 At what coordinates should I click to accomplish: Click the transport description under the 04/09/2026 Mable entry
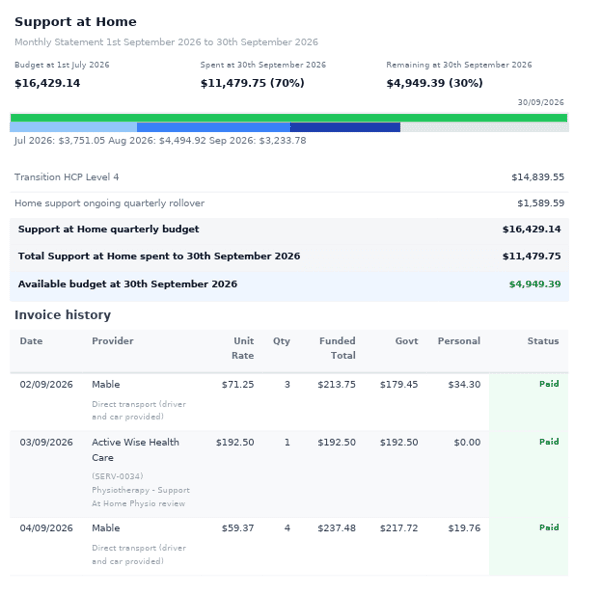pyautogui.click(x=139, y=554)
